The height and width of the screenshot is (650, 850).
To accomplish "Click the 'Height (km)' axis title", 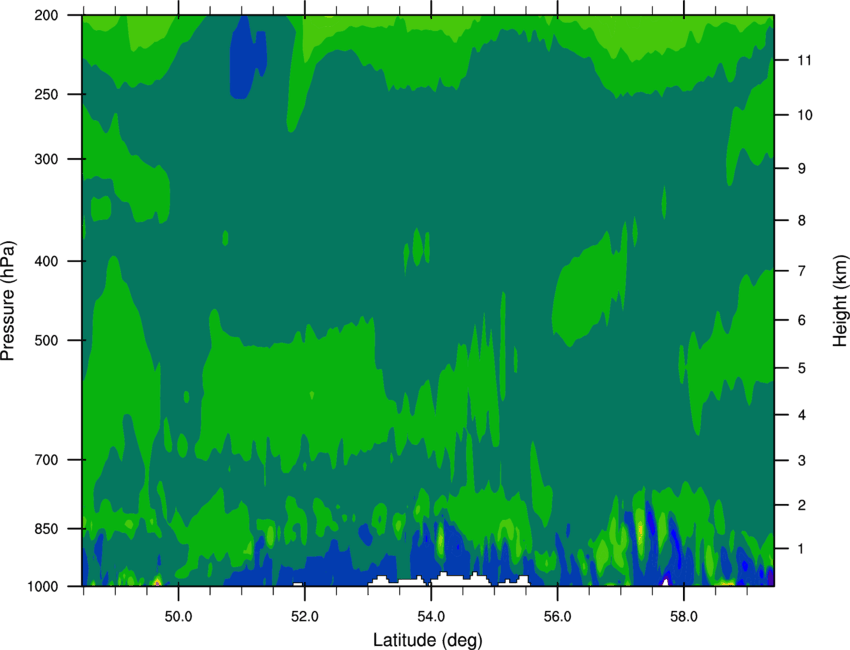I will [840, 300].
